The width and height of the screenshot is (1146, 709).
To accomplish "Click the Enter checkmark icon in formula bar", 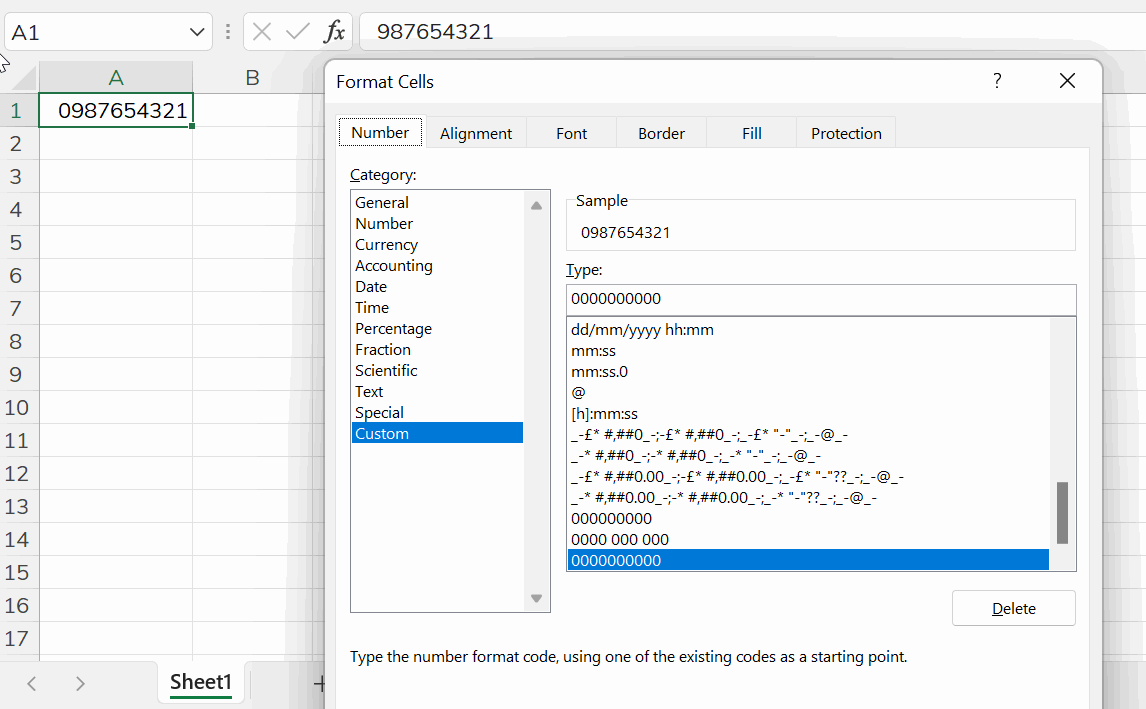I will tap(297, 32).
